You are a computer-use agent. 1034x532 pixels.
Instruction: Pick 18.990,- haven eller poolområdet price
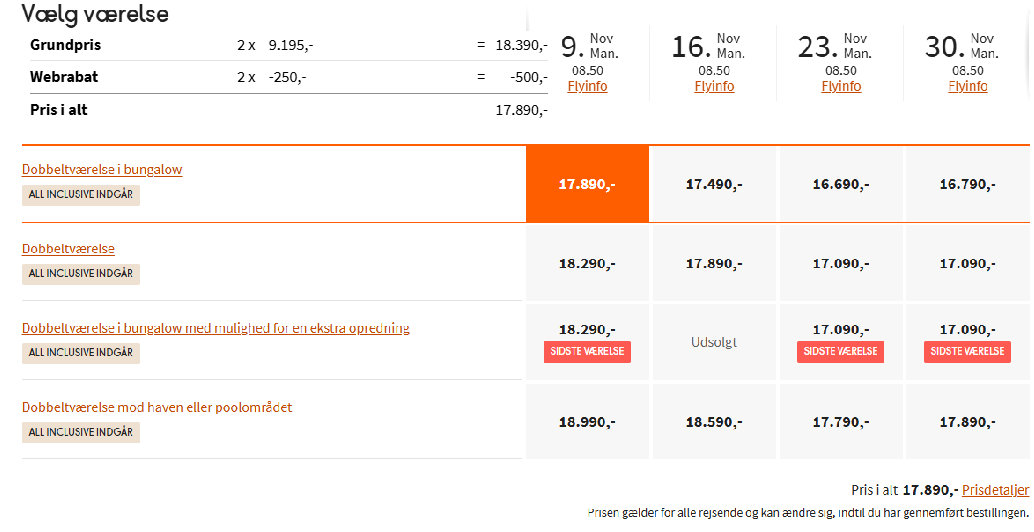(587, 422)
